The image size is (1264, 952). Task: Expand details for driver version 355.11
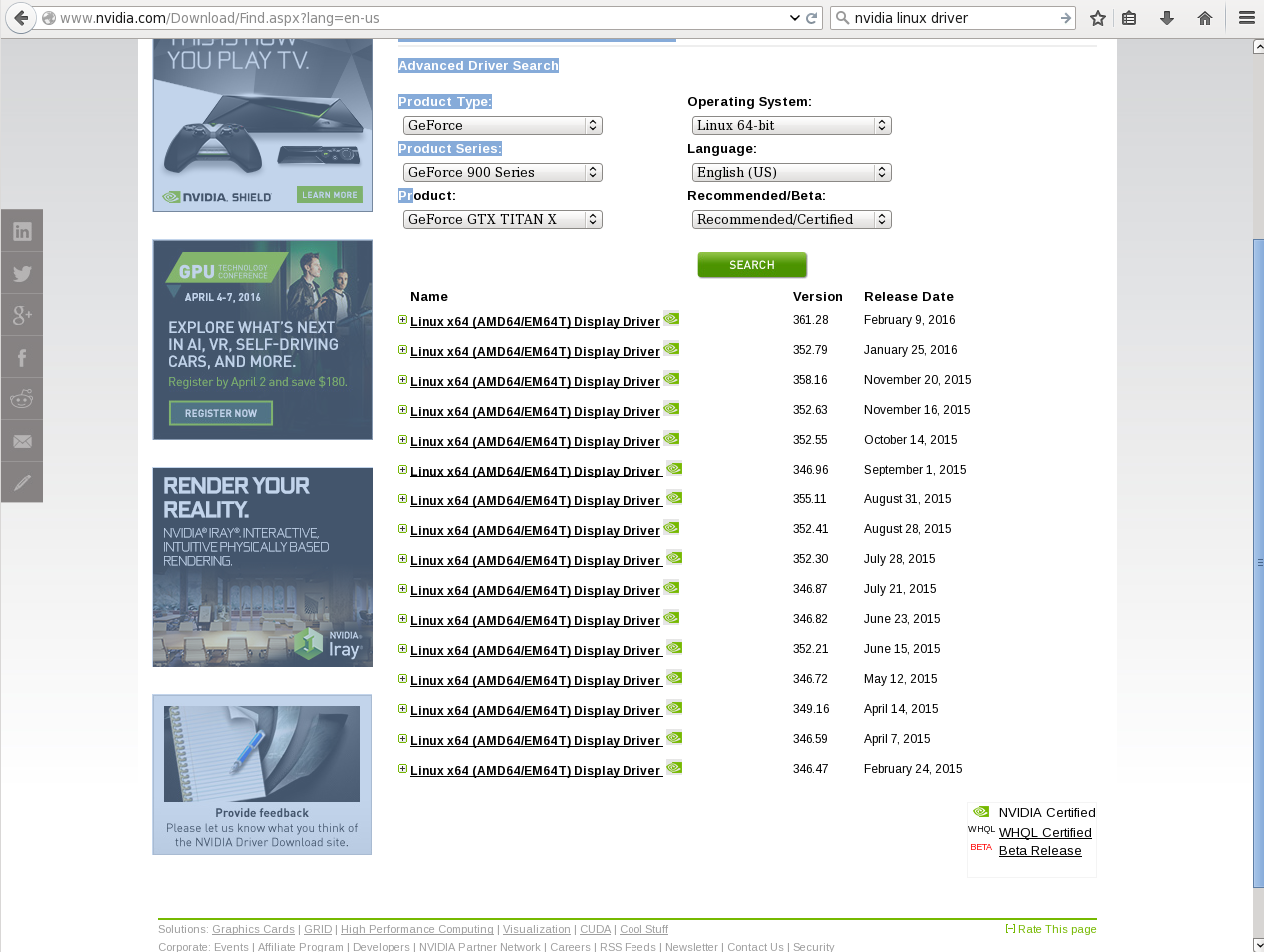[x=402, y=499]
